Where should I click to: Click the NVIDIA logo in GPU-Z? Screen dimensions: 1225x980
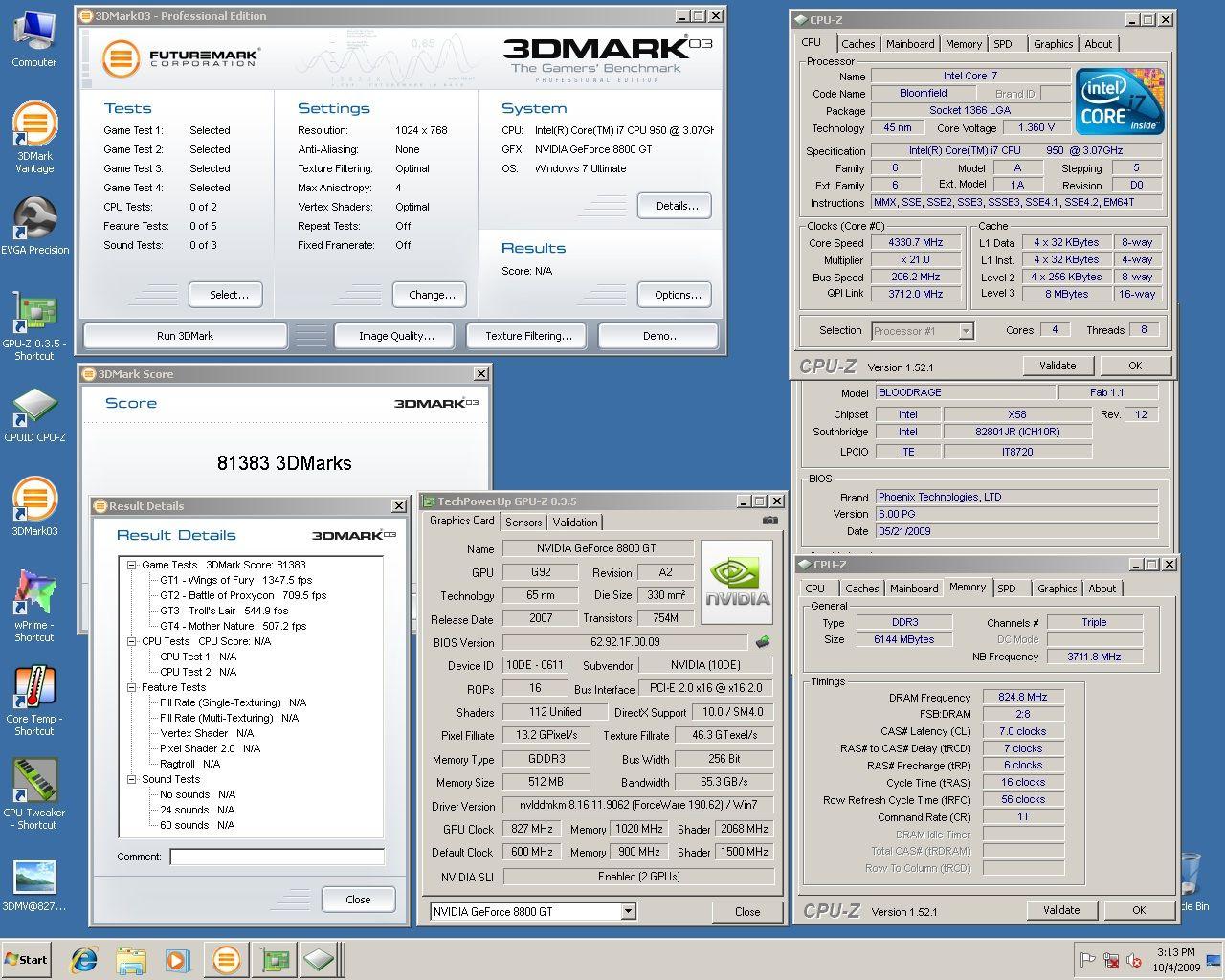737,582
